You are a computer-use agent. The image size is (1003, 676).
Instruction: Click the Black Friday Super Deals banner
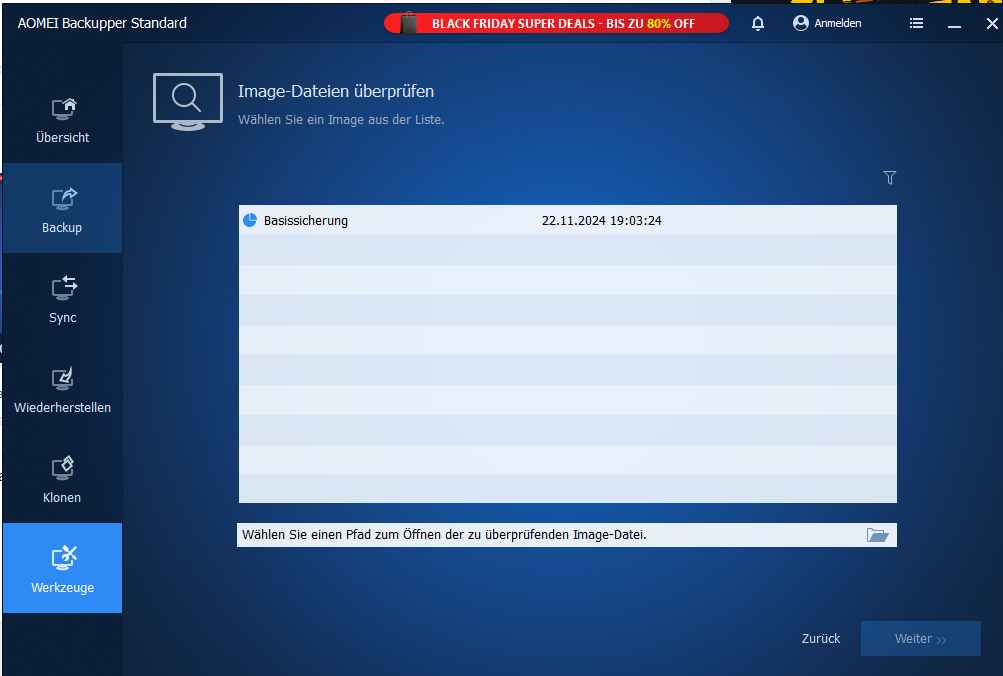556,24
